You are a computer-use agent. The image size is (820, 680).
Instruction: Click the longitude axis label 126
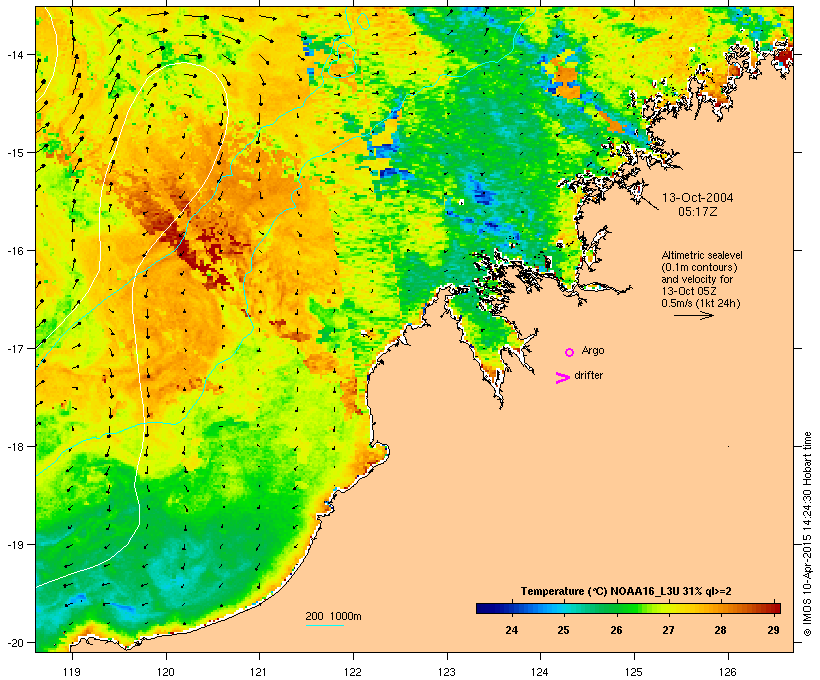(x=728, y=672)
